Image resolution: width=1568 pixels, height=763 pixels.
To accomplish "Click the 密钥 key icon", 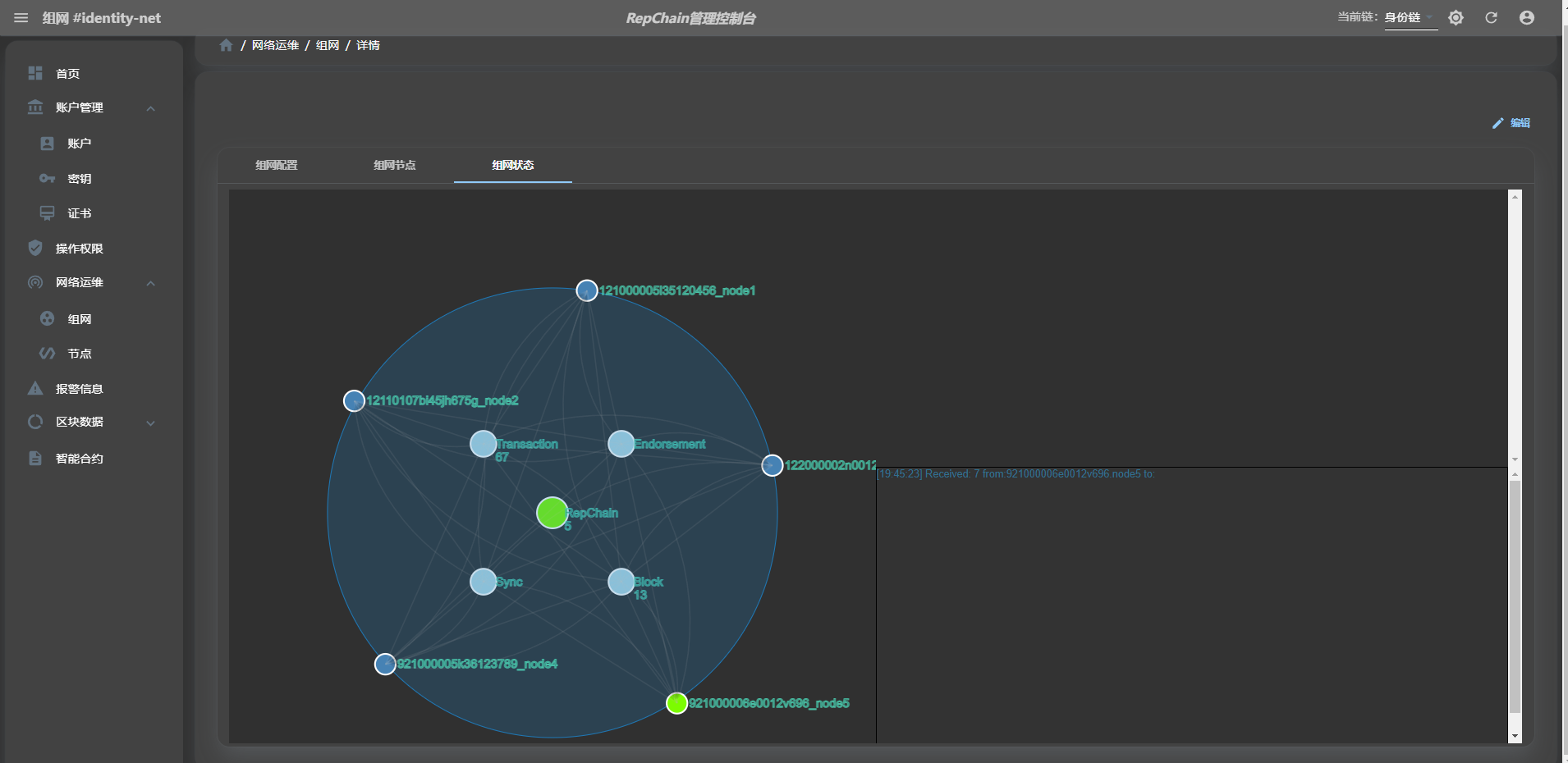I will point(48,178).
